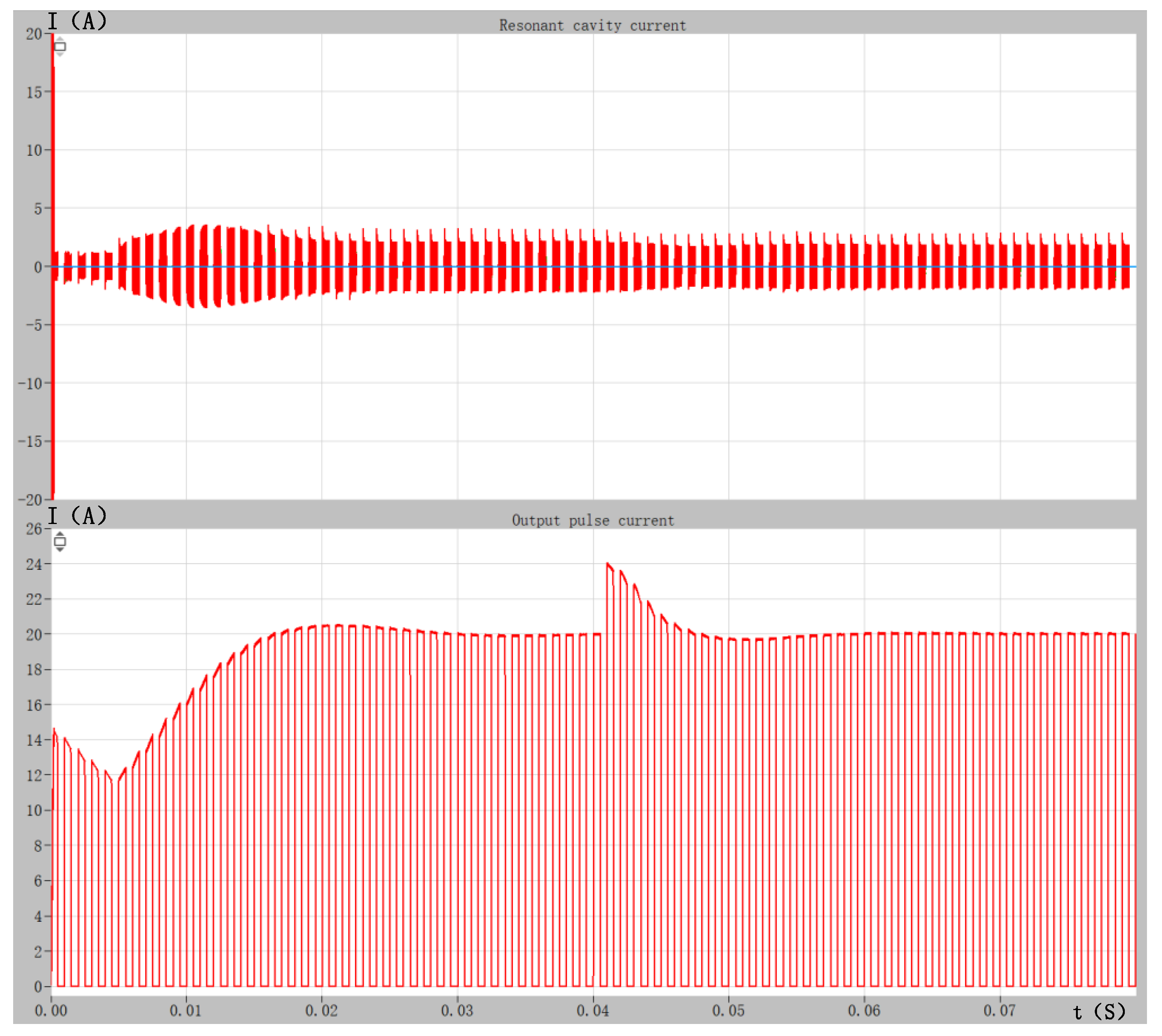1162x1036 pixels.
Task: Click the up arrow in Output pulse plot
Action: 60,534
